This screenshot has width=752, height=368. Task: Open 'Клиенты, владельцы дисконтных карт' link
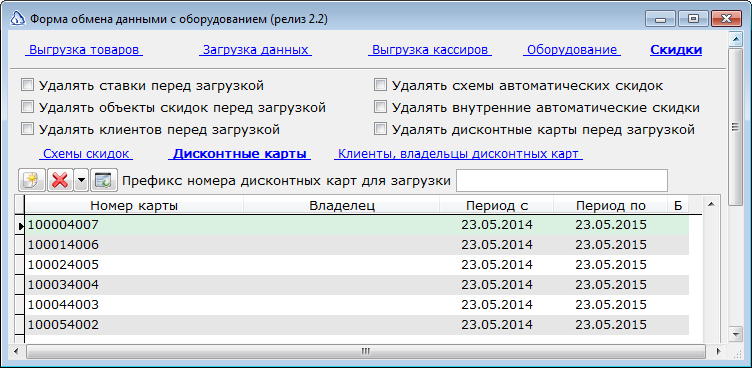click(x=458, y=154)
